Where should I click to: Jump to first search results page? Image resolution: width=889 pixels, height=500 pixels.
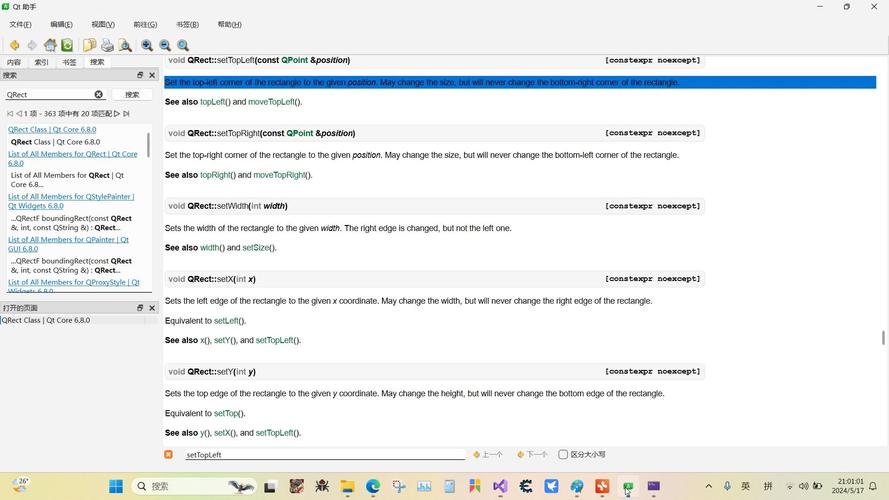coord(10,113)
